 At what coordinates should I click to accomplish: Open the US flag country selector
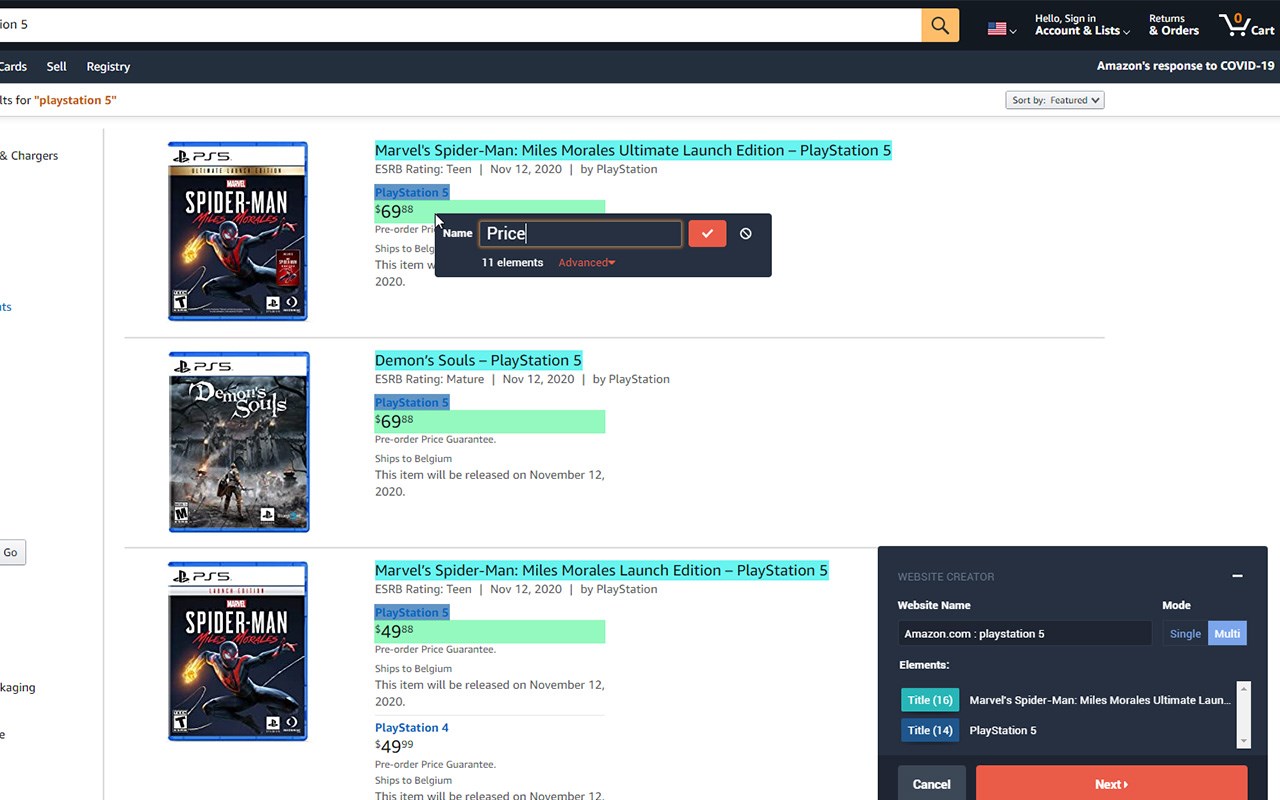pos(1001,29)
